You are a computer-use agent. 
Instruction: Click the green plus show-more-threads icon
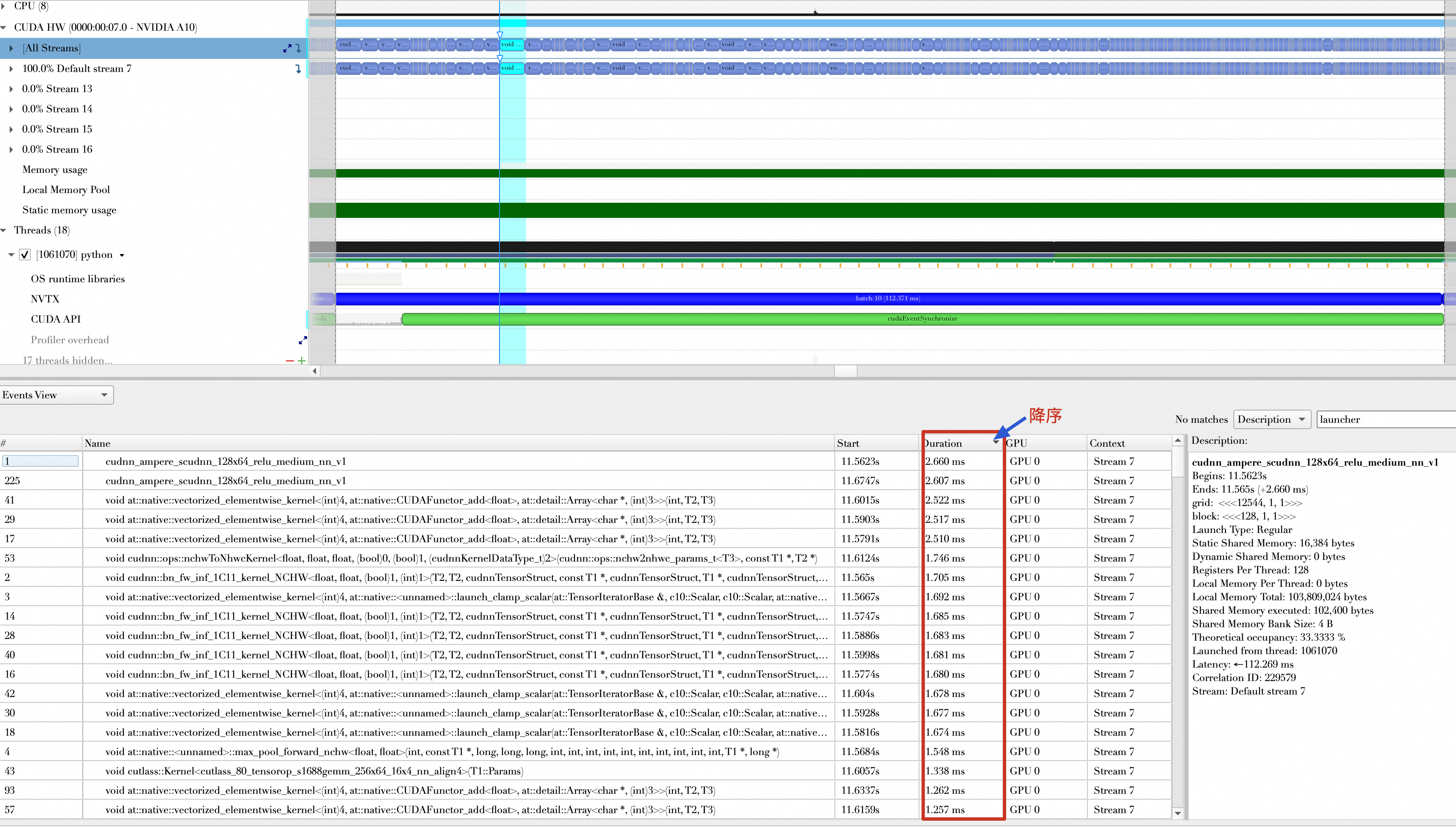point(302,360)
